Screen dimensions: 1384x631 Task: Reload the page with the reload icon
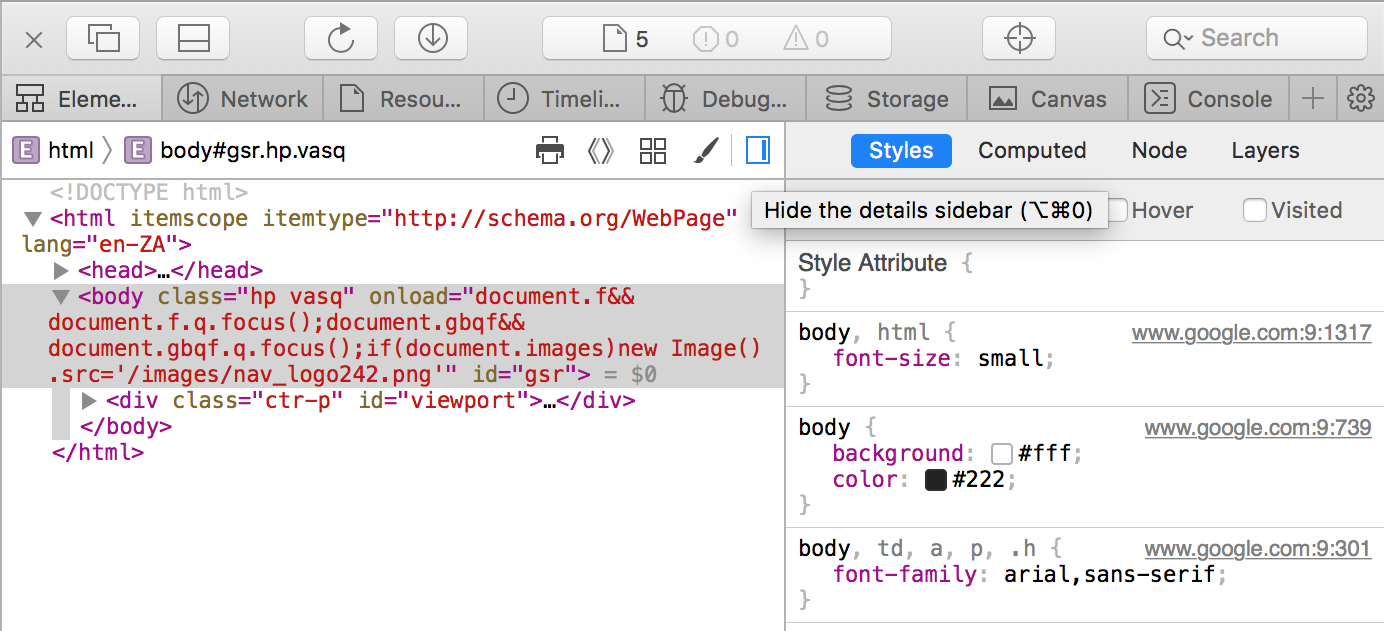341,38
